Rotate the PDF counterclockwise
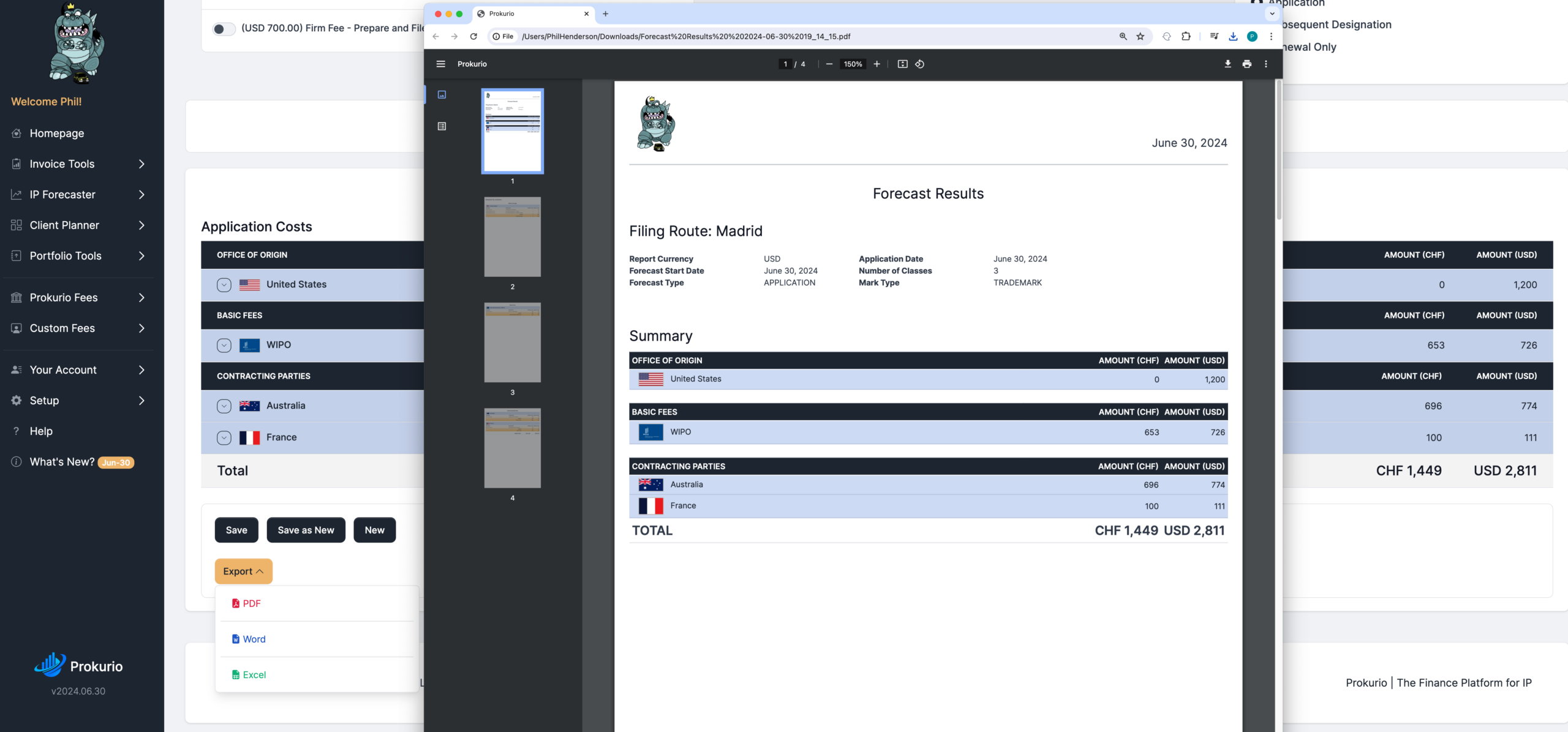This screenshot has height=732, width=1568. (x=919, y=64)
